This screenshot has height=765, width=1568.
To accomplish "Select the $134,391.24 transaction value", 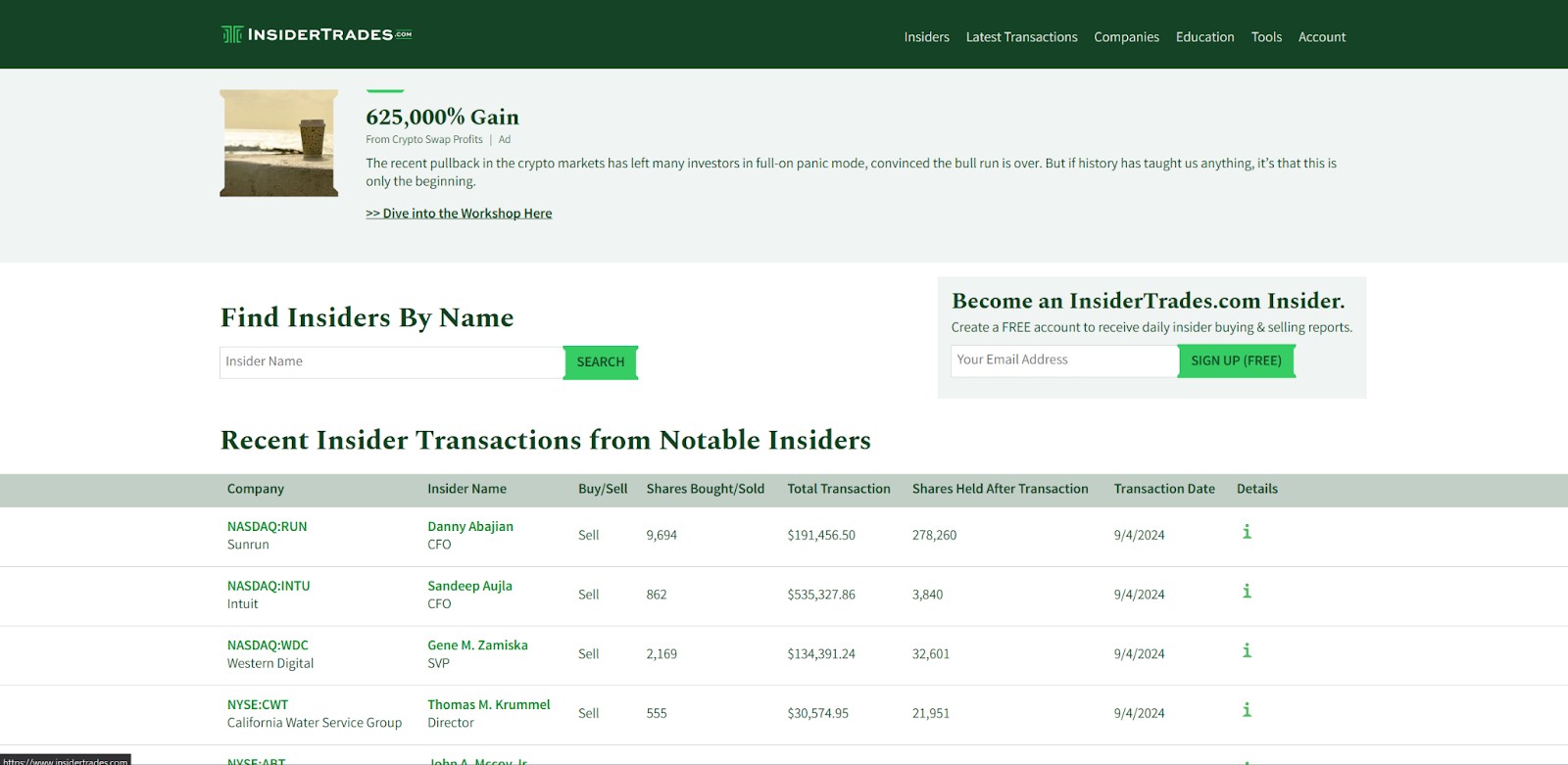I will pos(821,654).
